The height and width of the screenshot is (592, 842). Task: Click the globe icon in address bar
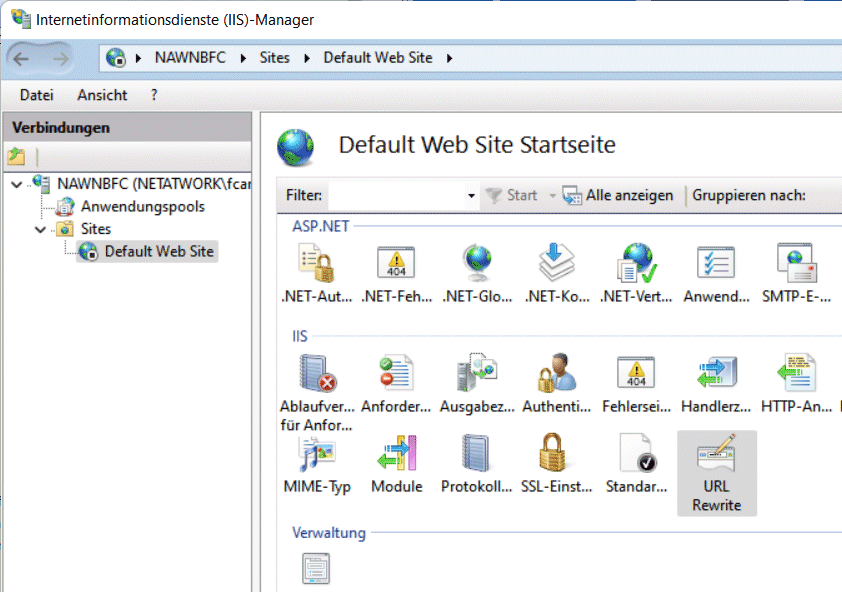click(115, 57)
